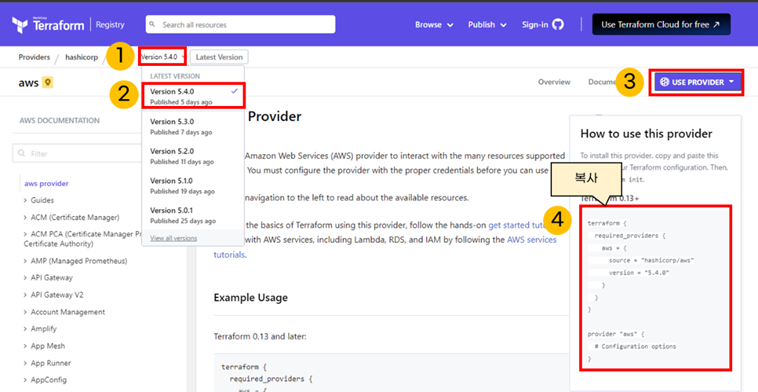Click the GitHub icon beside Sign-in
Screen dimensions: 758x392
coord(558,25)
